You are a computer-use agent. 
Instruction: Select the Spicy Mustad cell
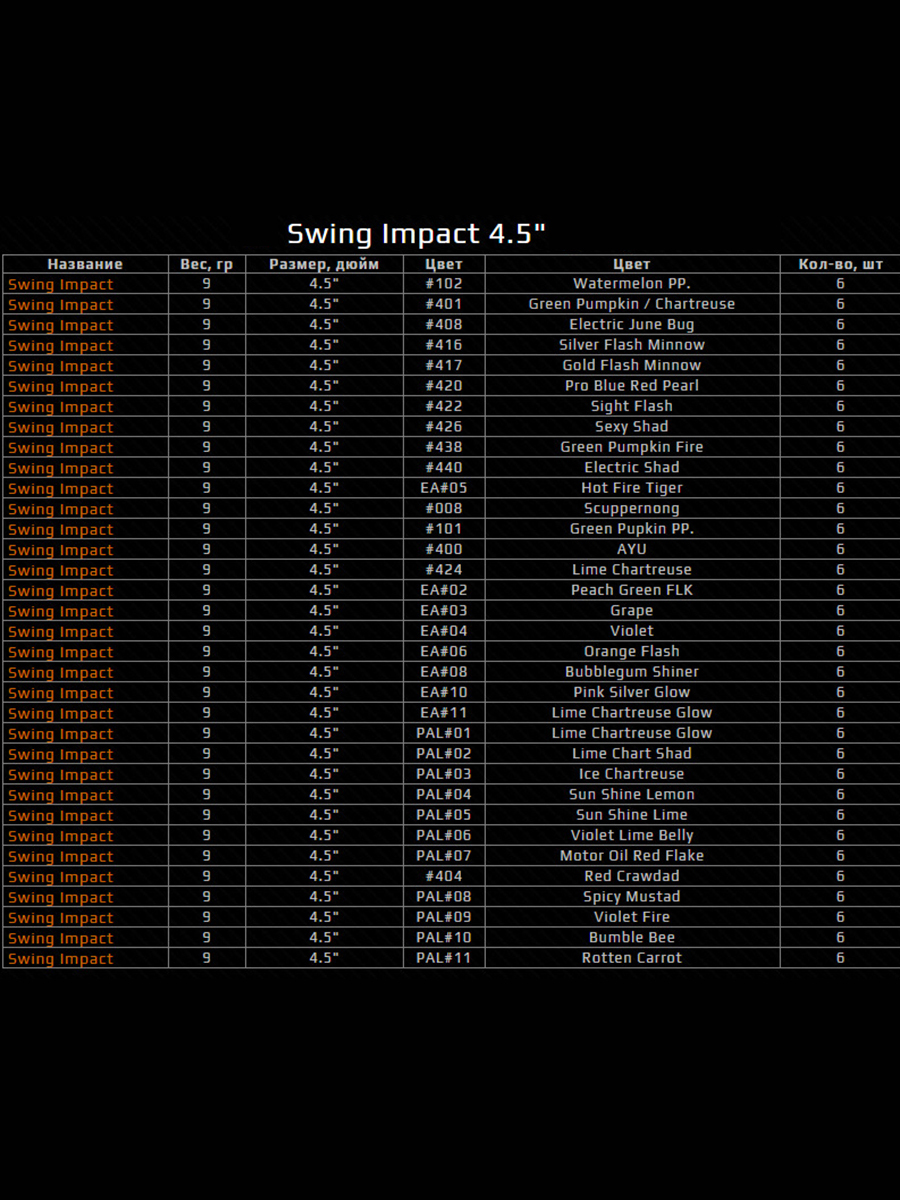pyautogui.click(x=632, y=897)
